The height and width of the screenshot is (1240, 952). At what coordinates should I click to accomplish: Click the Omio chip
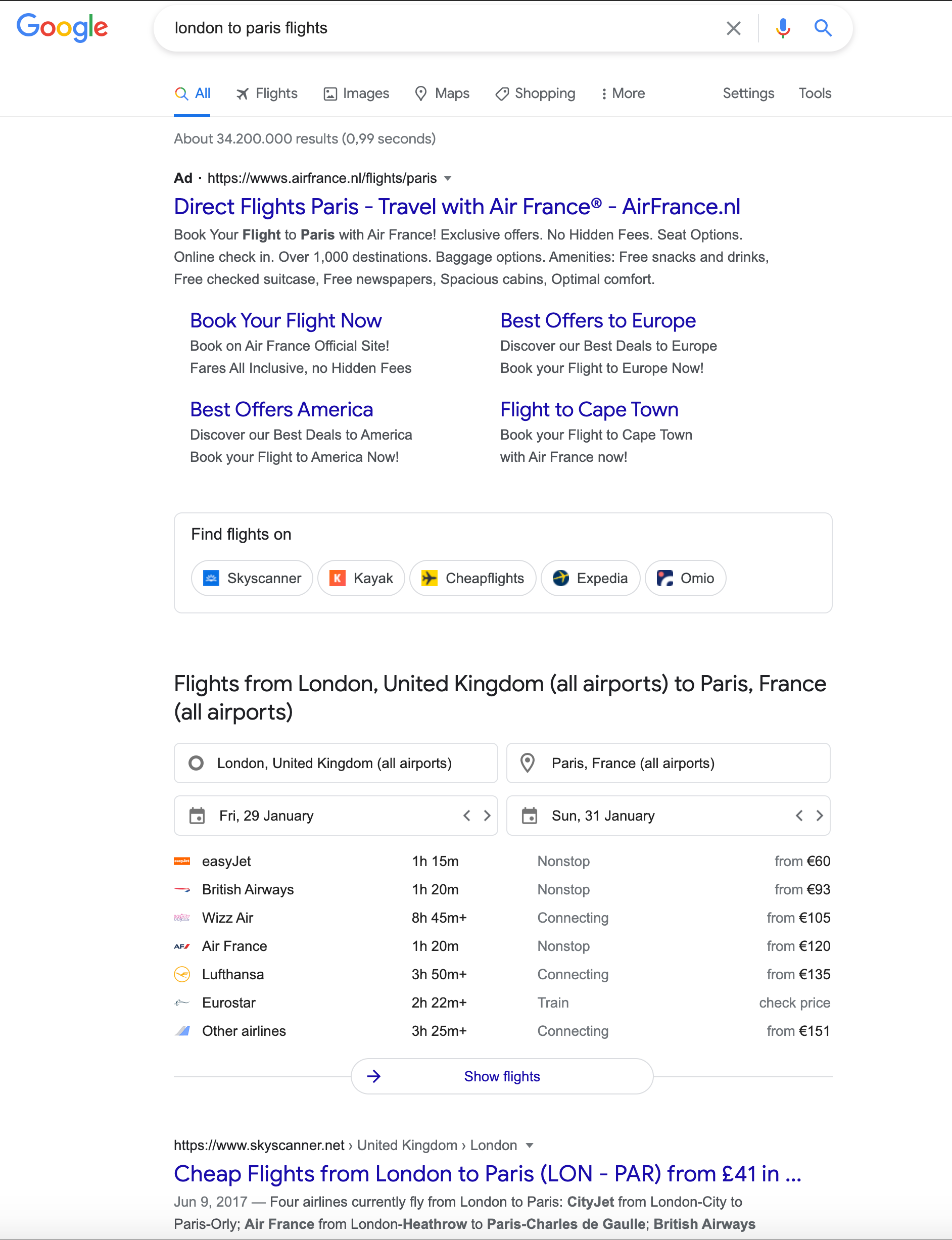click(x=685, y=578)
